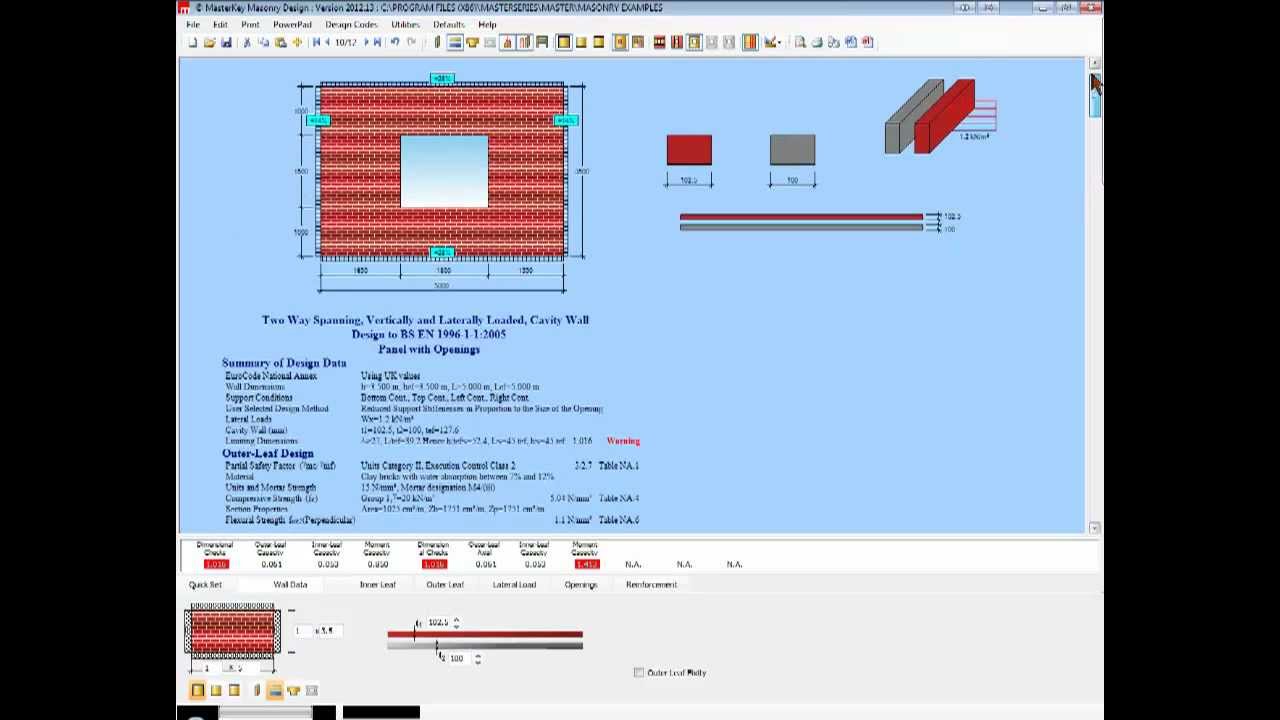Screen dimensions: 1280x720
Task: Switch to the Wall Data tab
Action: click(290, 584)
